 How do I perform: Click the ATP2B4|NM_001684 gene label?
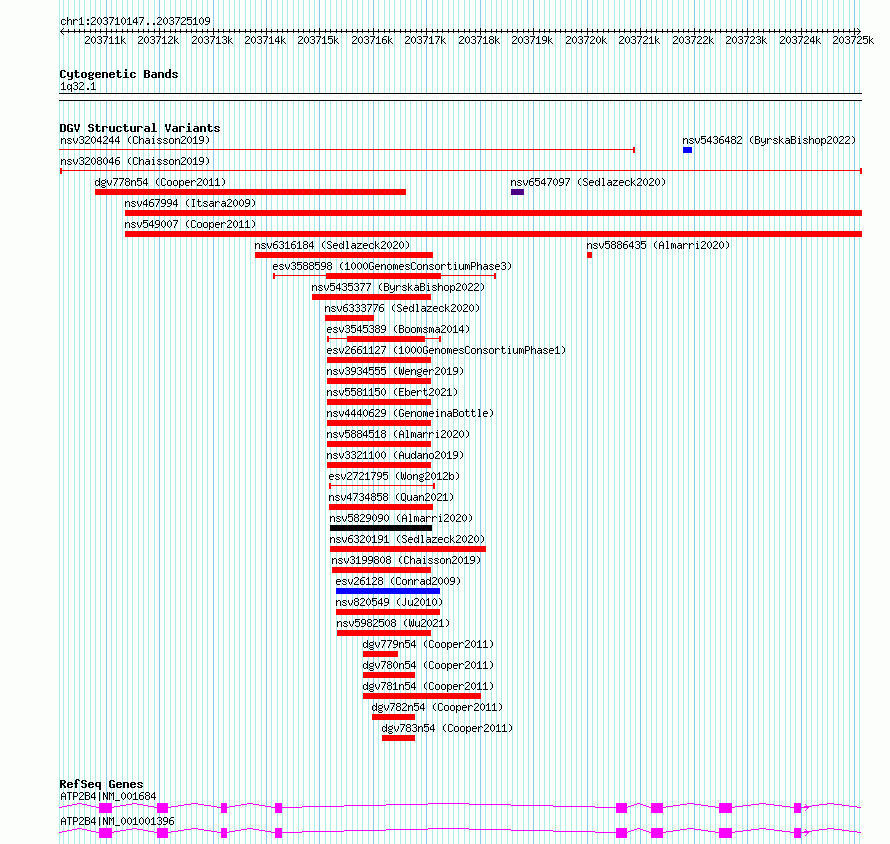(108, 796)
